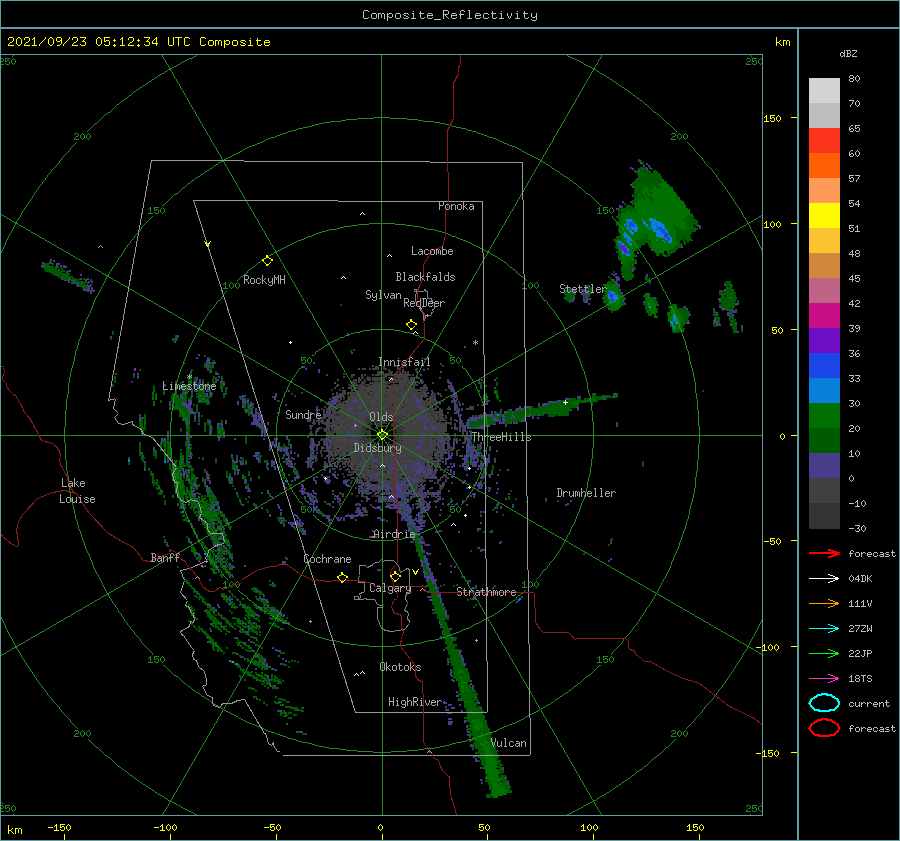Click the Vulcan label
900x841 pixels.
[x=509, y=743]
